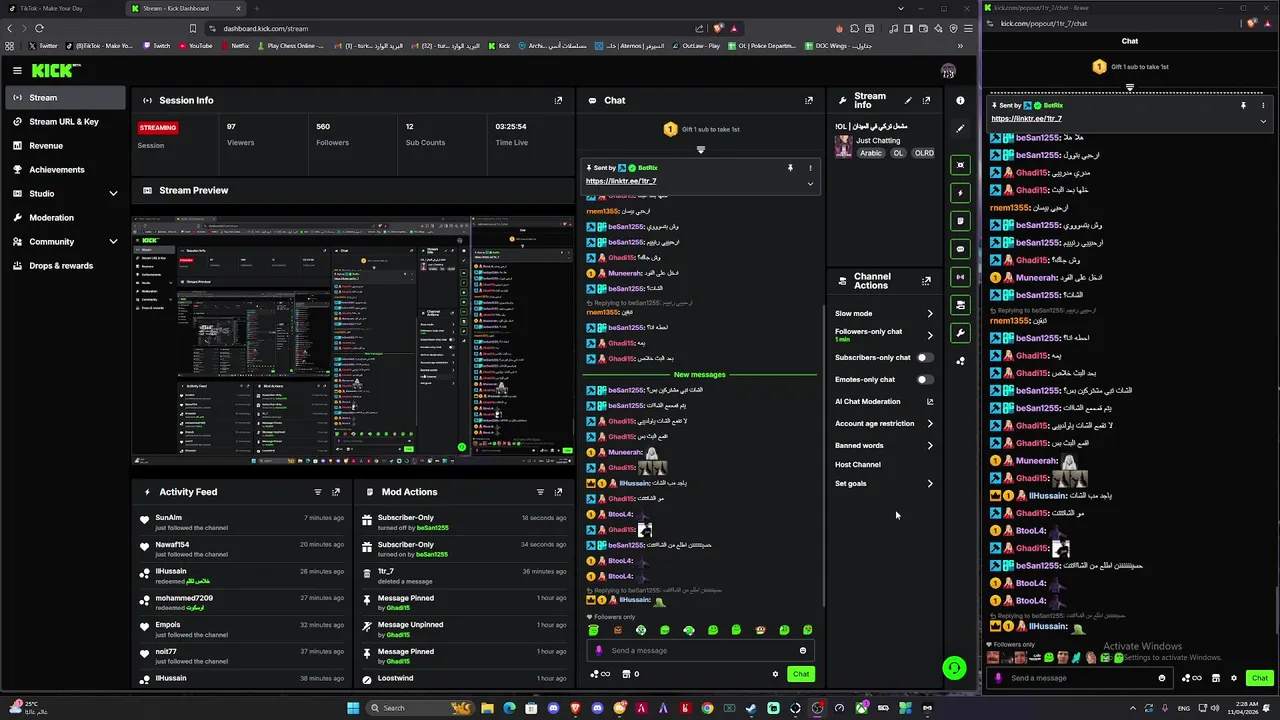Image resolution: width=1280 pixels, height=720 pixels.
Task: Pop out the Mod Actions panel
Action: pos(558,492)
